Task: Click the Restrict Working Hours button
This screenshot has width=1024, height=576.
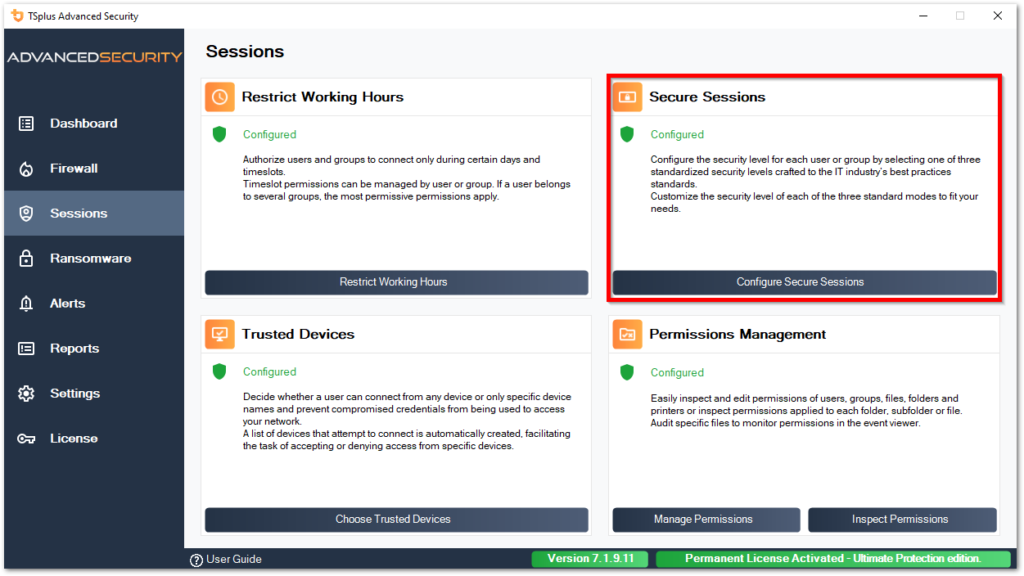Action: tap(396, 282)
